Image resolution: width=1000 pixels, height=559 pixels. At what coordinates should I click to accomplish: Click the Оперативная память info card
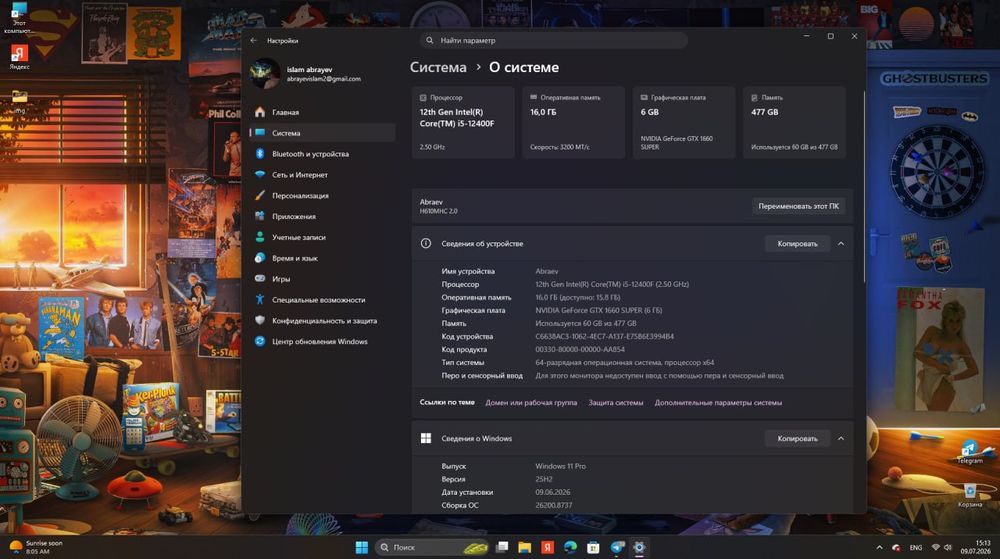[573, 122]
